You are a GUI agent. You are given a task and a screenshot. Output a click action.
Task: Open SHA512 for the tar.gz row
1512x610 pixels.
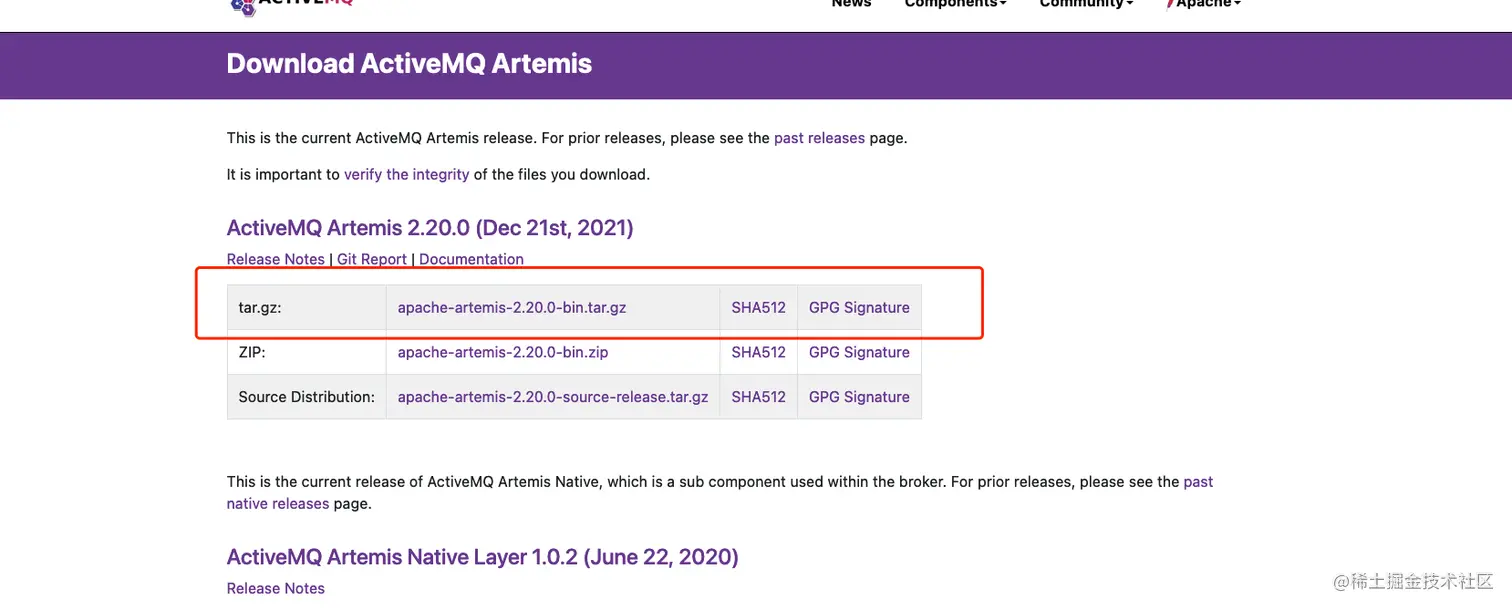pos(758,308)
